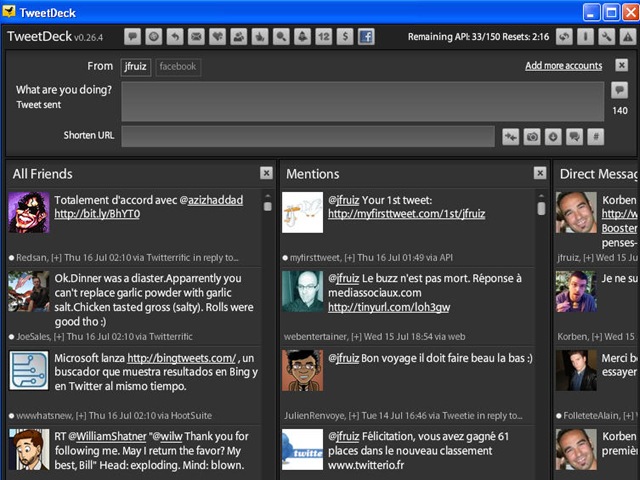The image size is (640, 480).
Task: Toggle the read dot beside myfirsttweet
Action: (285, 258)
